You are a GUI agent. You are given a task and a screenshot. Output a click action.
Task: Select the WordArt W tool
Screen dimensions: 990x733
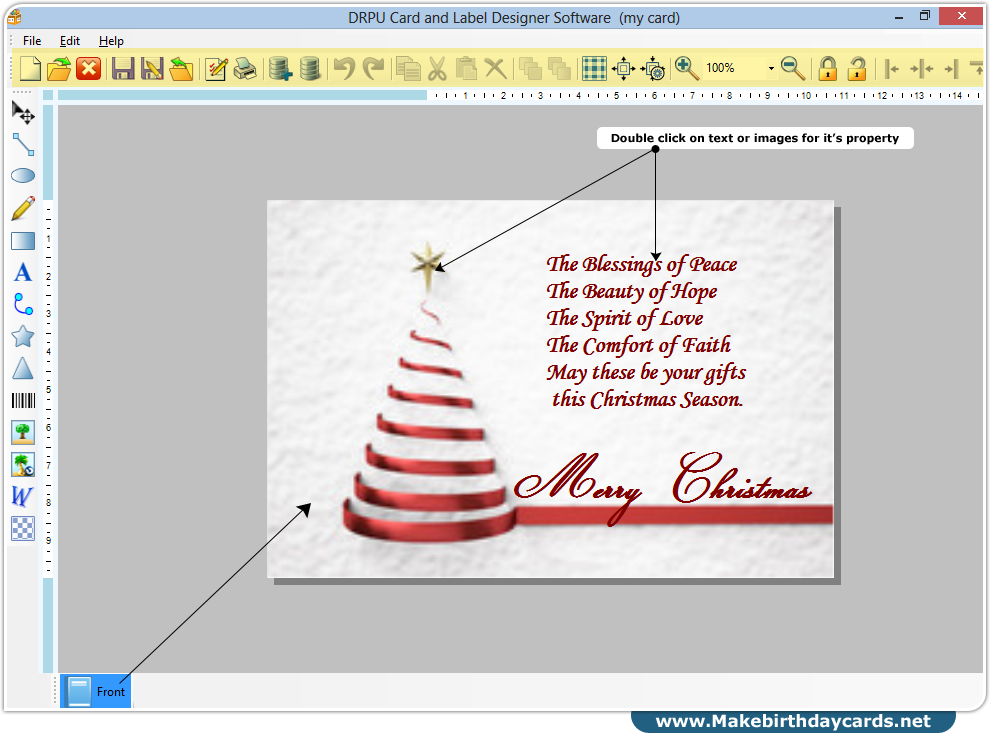(x=22, y=496)
